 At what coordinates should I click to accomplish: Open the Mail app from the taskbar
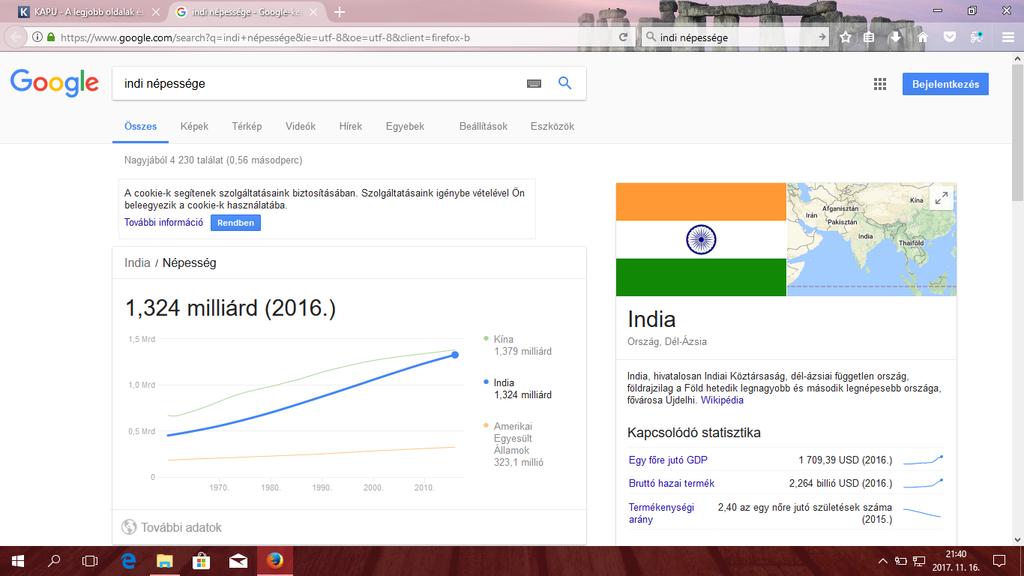point(238,561)
